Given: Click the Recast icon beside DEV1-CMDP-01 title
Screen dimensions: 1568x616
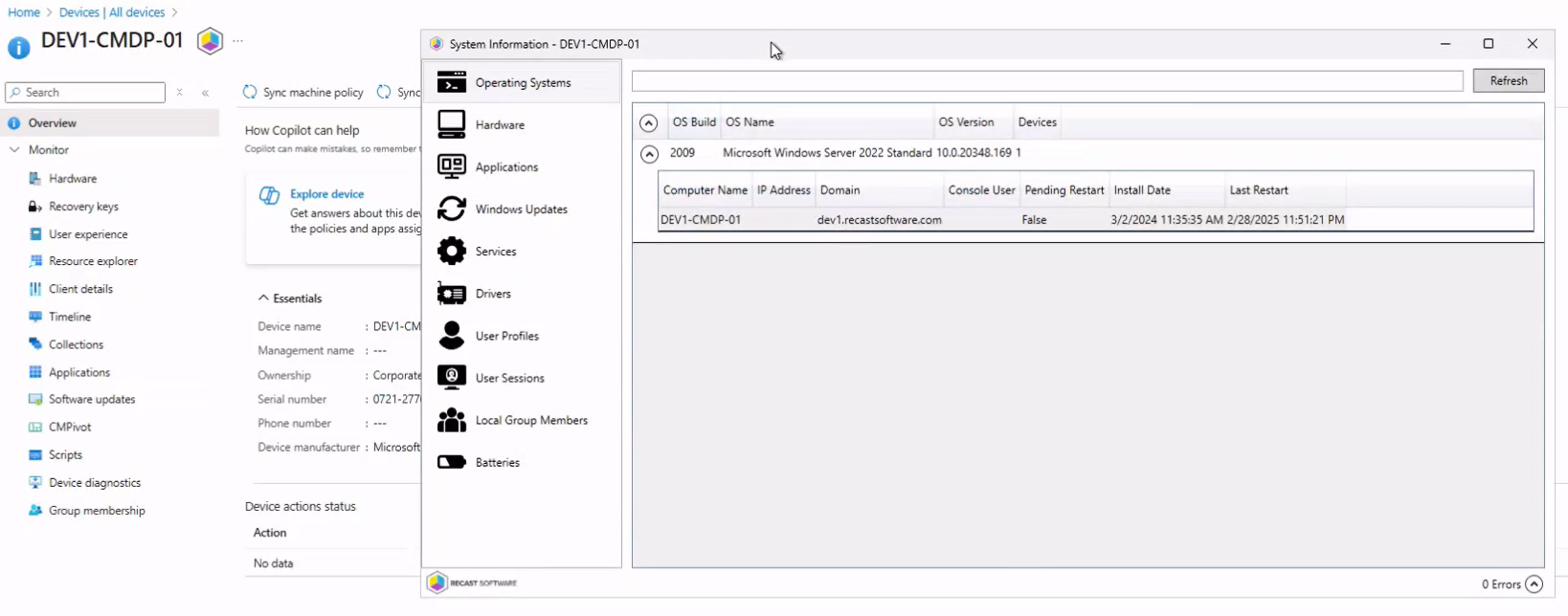Looking at the screenshot, I should click(210, 41).
